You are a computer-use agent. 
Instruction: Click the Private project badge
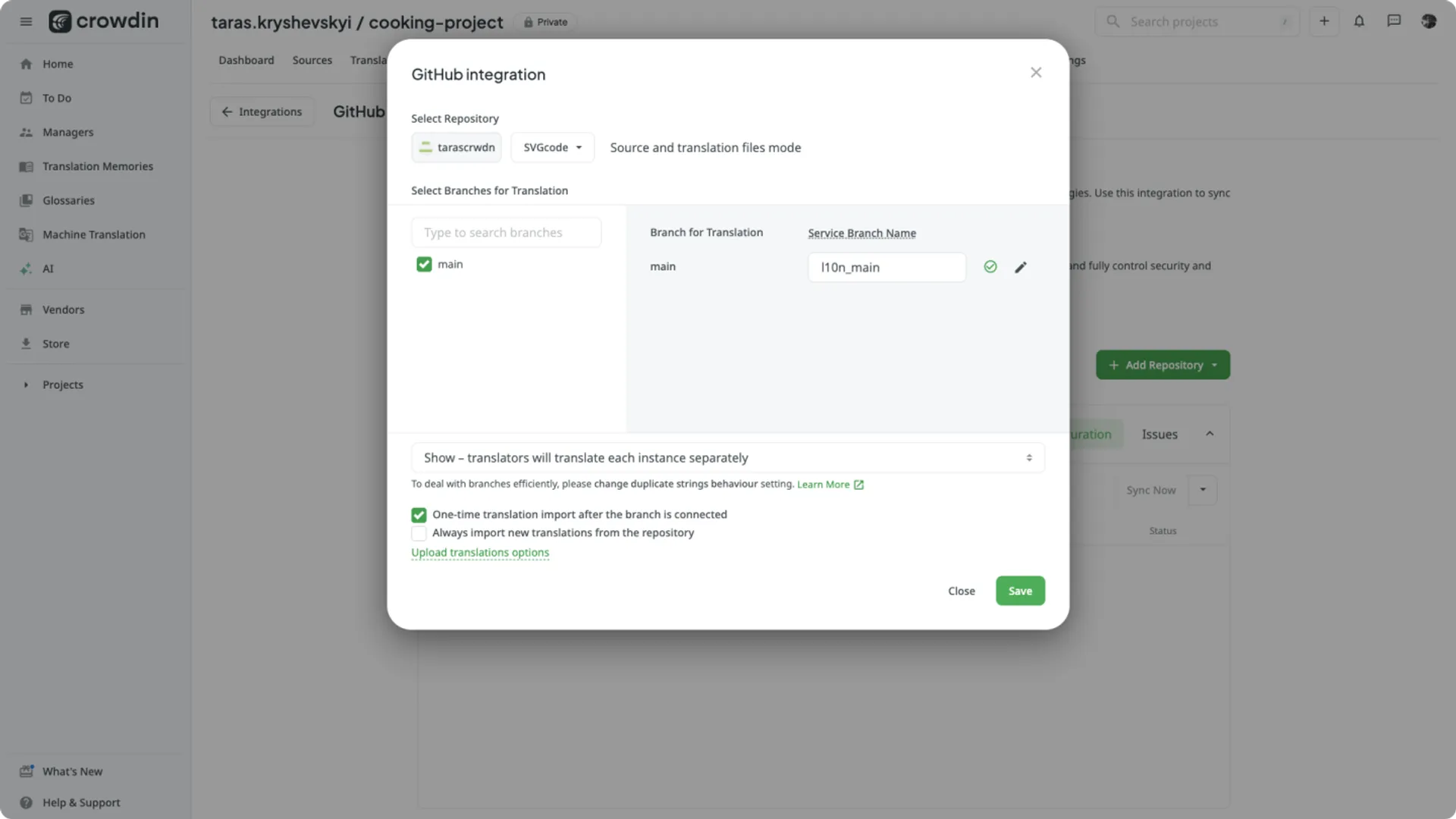point(545,22)
